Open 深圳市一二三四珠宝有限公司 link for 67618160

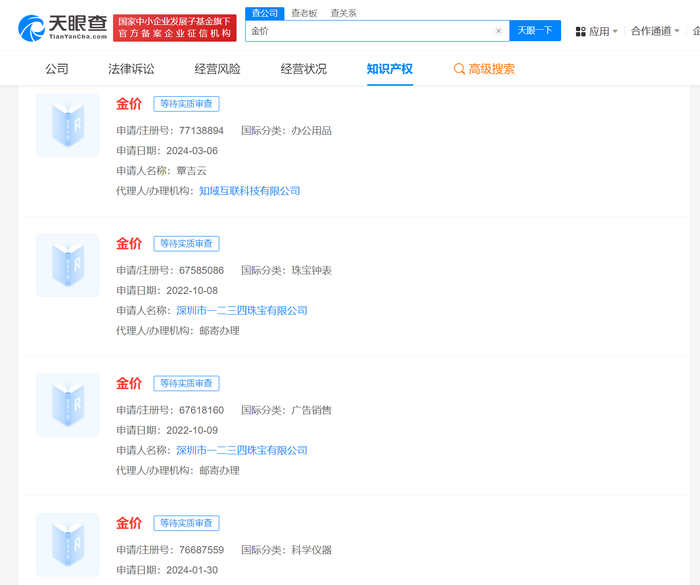[x=242, y=450]
